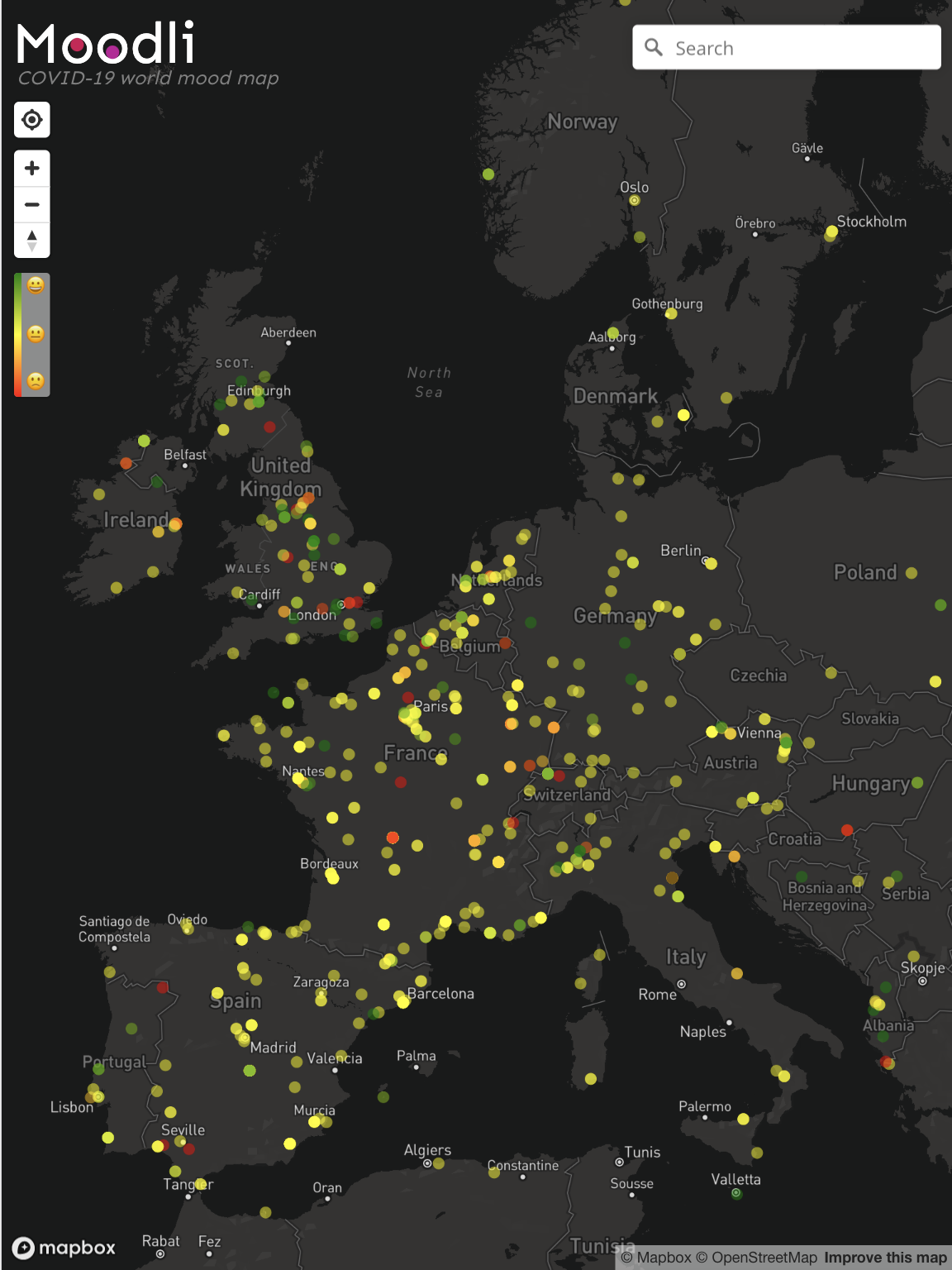Click the Croatia country label

795,839
